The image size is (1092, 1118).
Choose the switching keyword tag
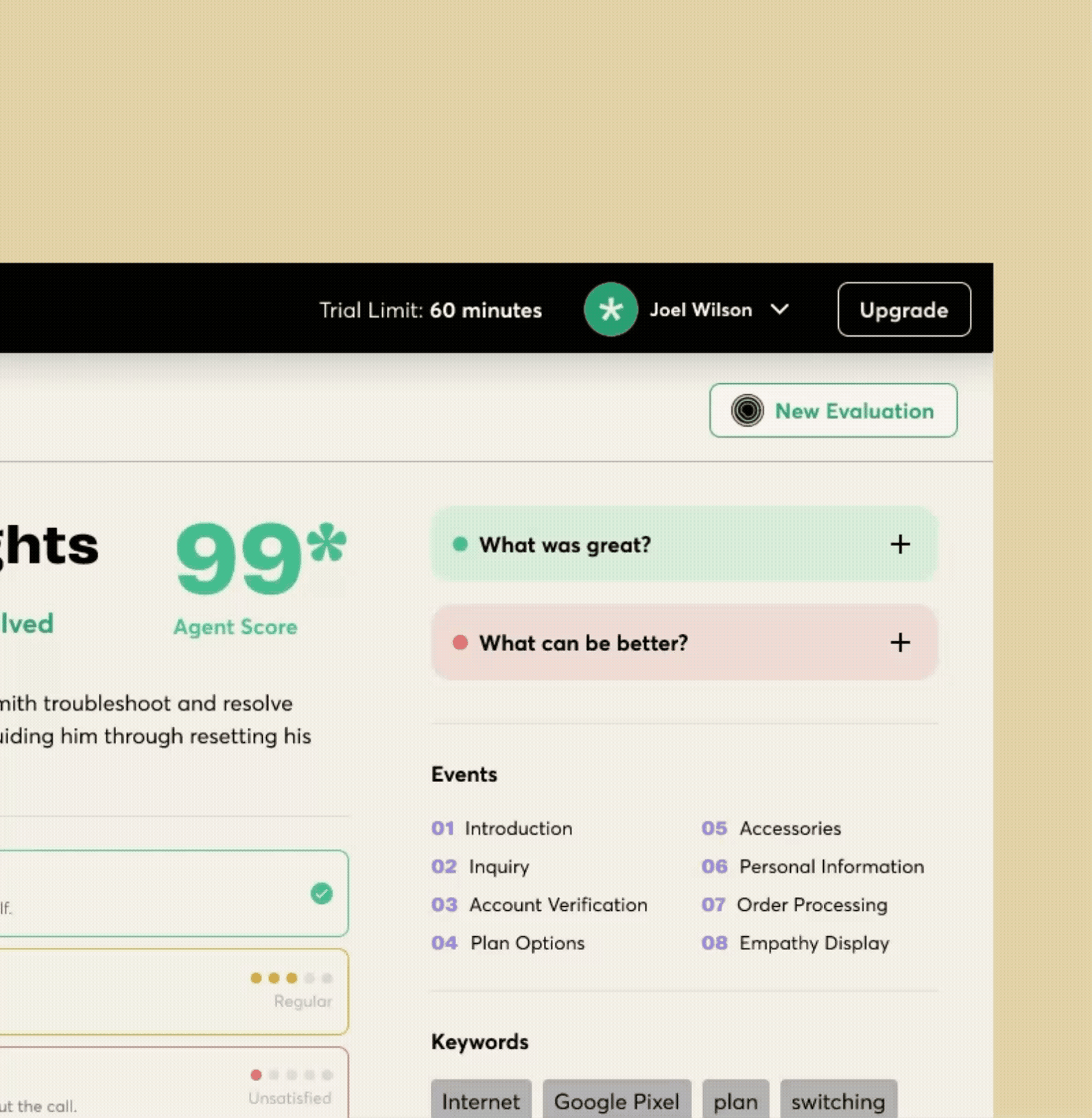tap(838, 1101)
